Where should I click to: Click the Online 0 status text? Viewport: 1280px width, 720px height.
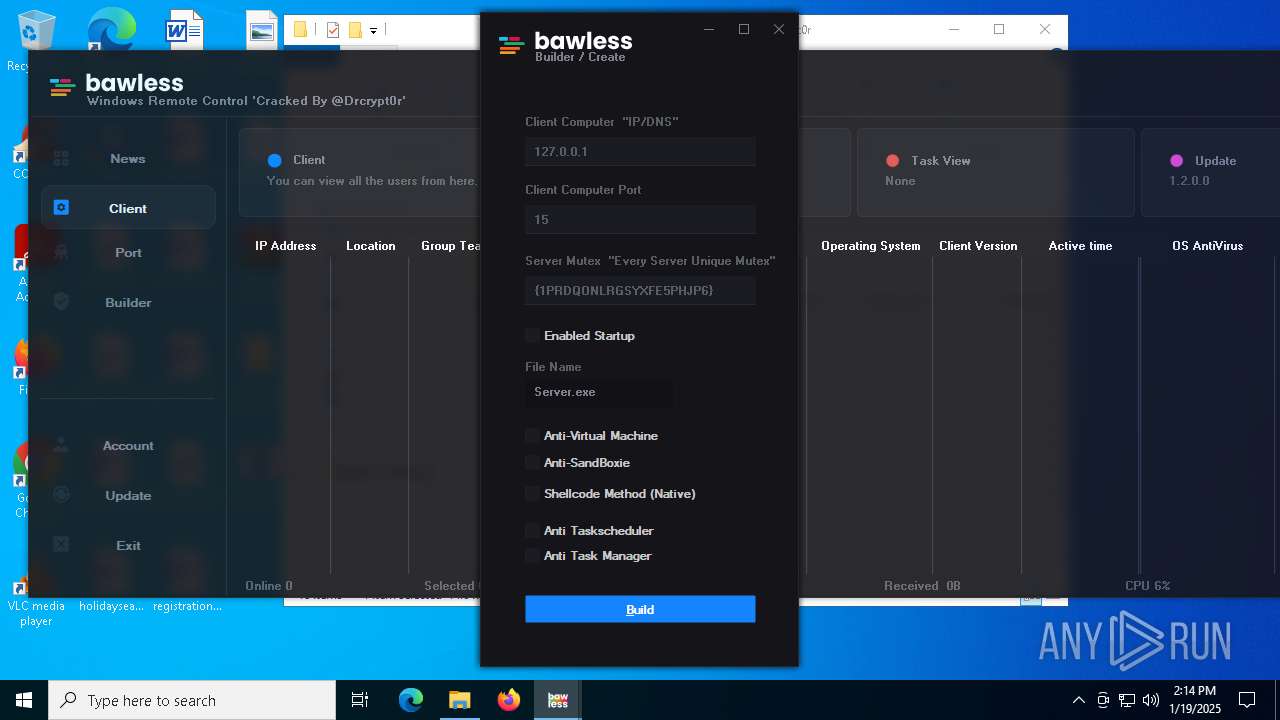[x=269, y=586]
